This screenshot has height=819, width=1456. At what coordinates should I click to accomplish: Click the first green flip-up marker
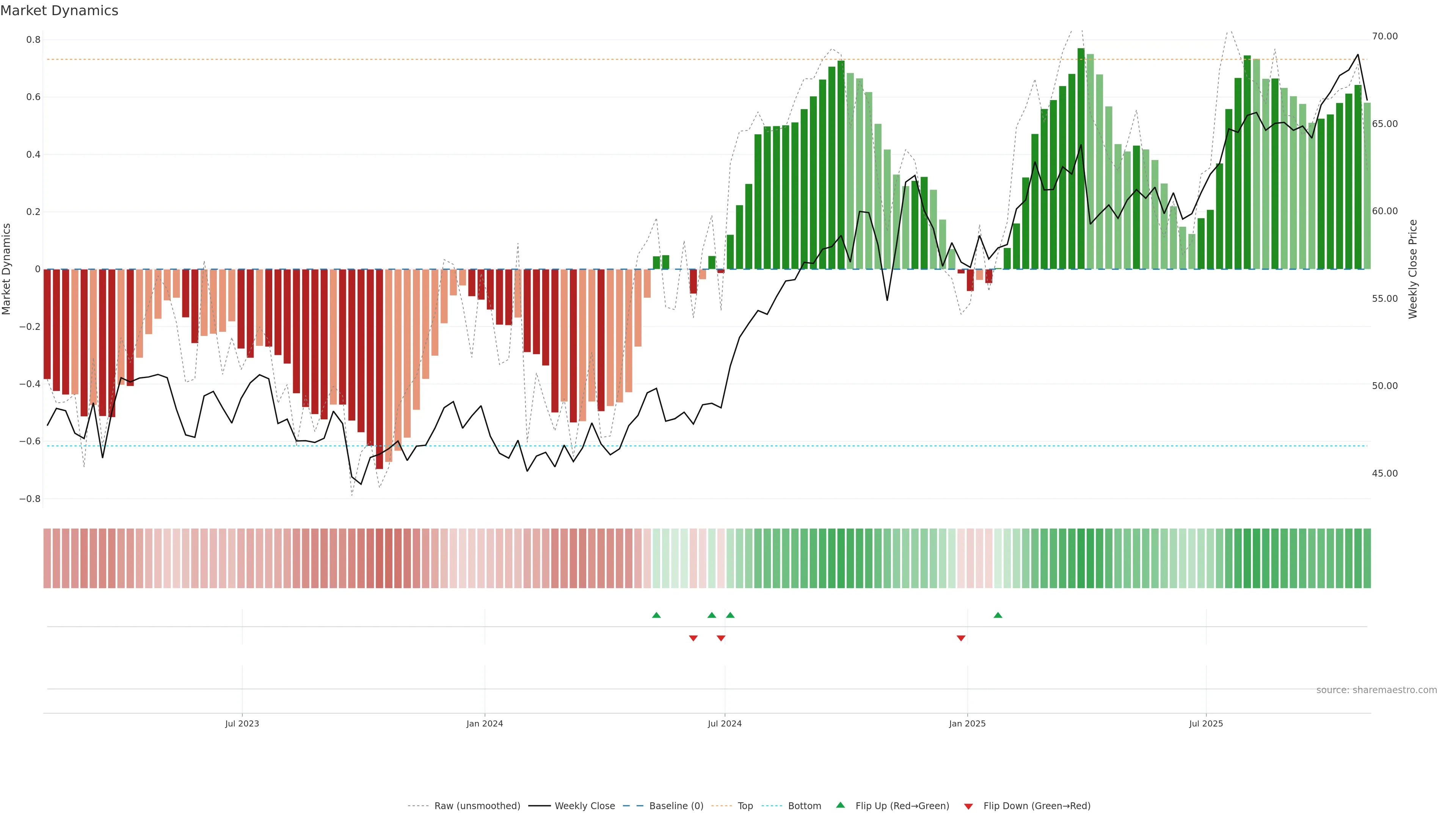coord(656,615)
